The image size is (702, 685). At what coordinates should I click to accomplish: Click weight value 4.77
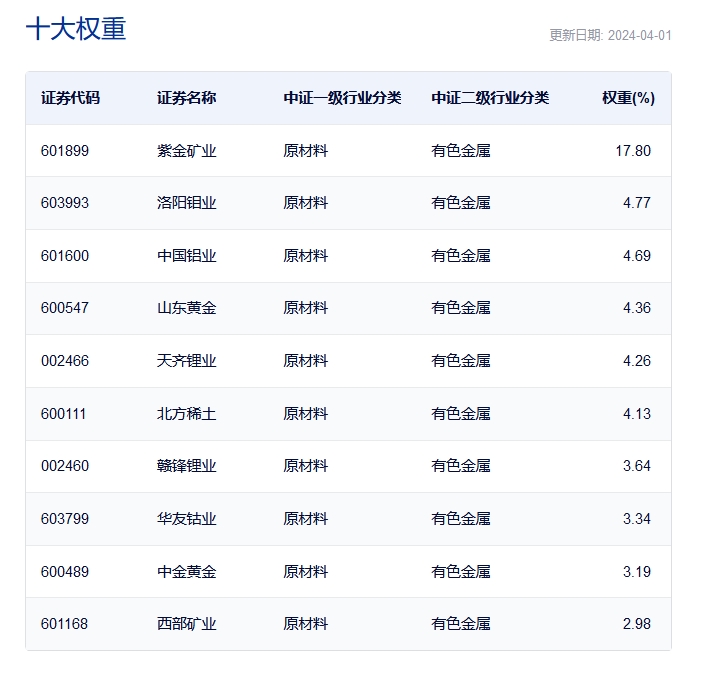click(637, 203)
